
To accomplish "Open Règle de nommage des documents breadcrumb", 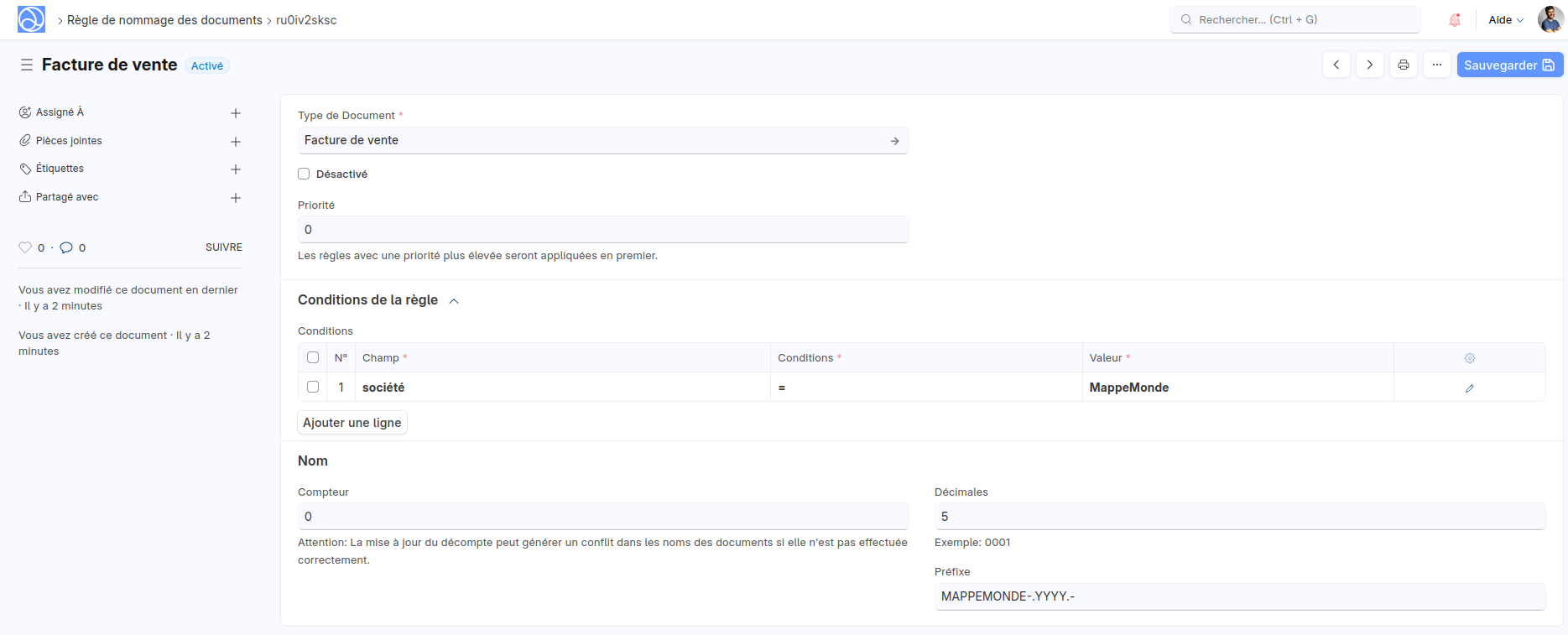I will tap(164, 20).
